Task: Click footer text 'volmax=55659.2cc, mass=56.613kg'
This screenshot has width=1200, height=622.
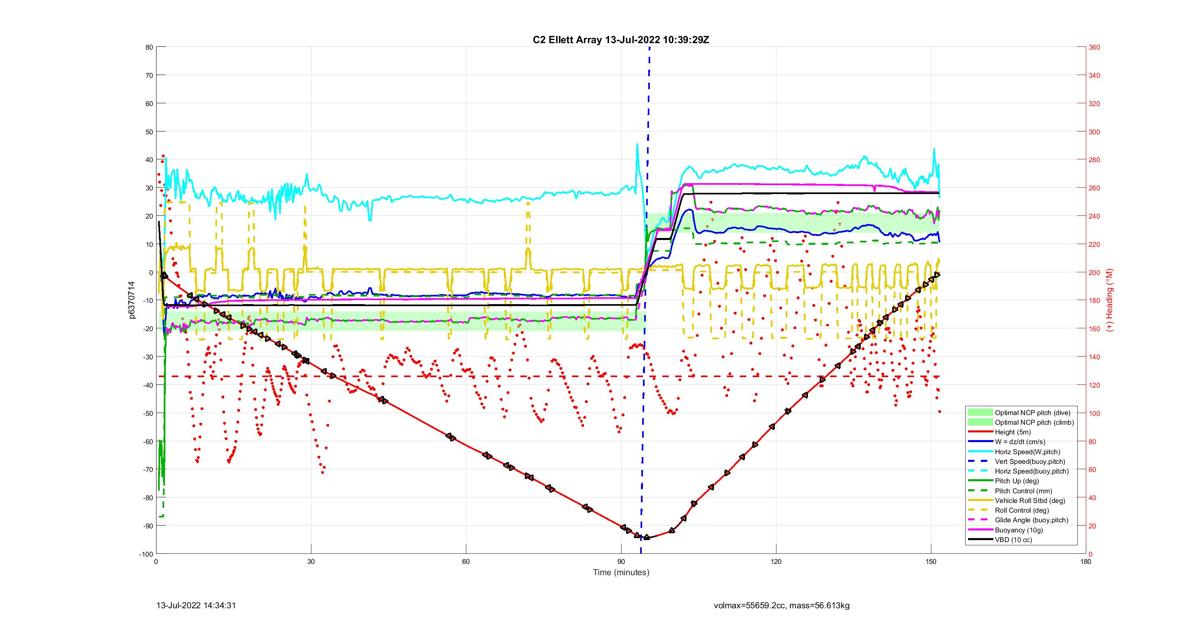Action: [x=782, y=605]
